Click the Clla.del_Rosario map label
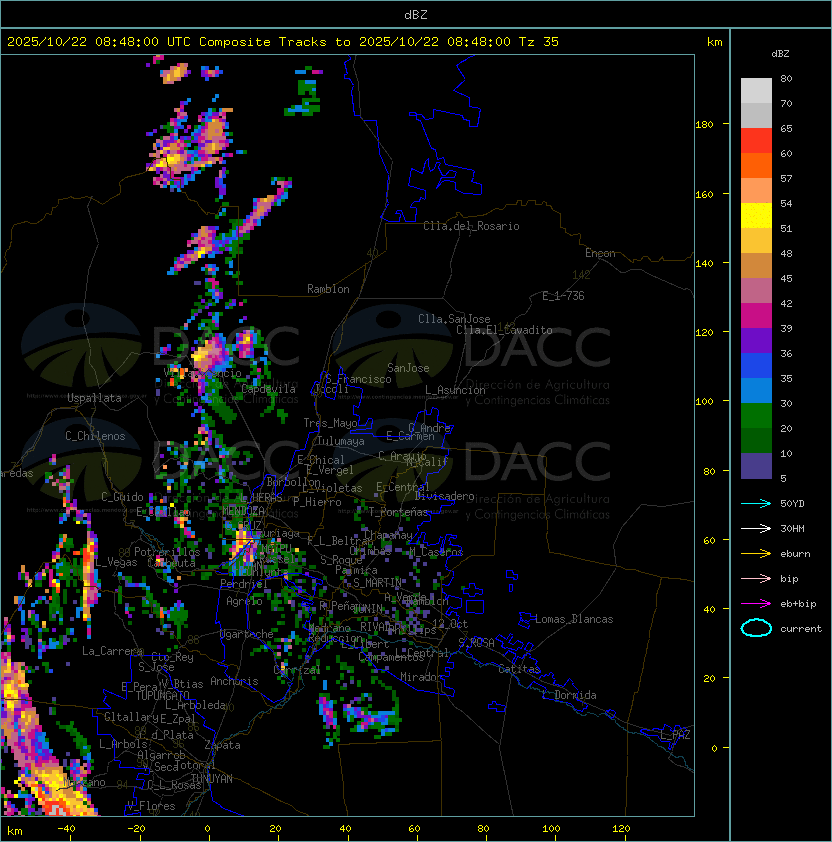Screen dimensions: 832x842 point(471,226)
